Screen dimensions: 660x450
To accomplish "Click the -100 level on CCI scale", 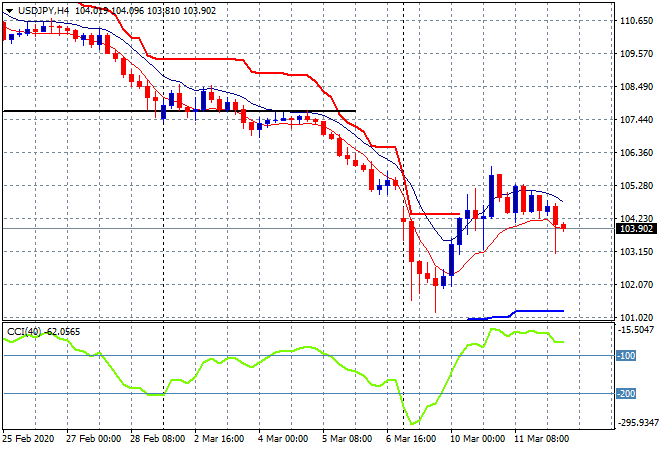I will [x=630, y=356].
